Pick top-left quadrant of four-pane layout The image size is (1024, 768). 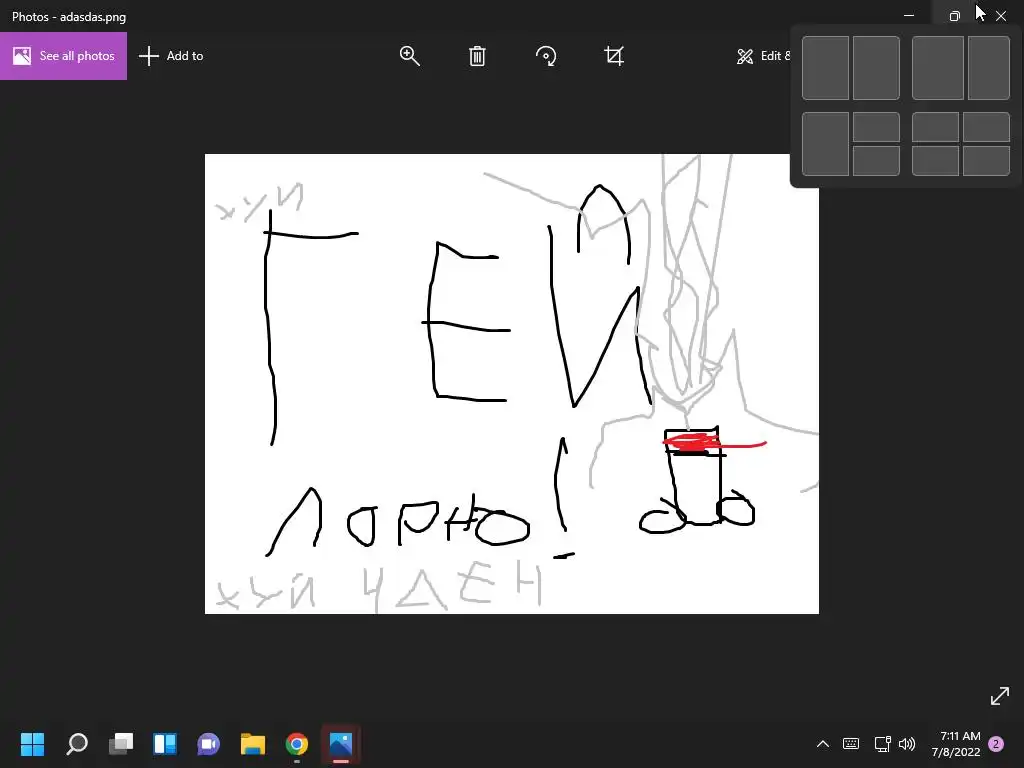[935, 127]
